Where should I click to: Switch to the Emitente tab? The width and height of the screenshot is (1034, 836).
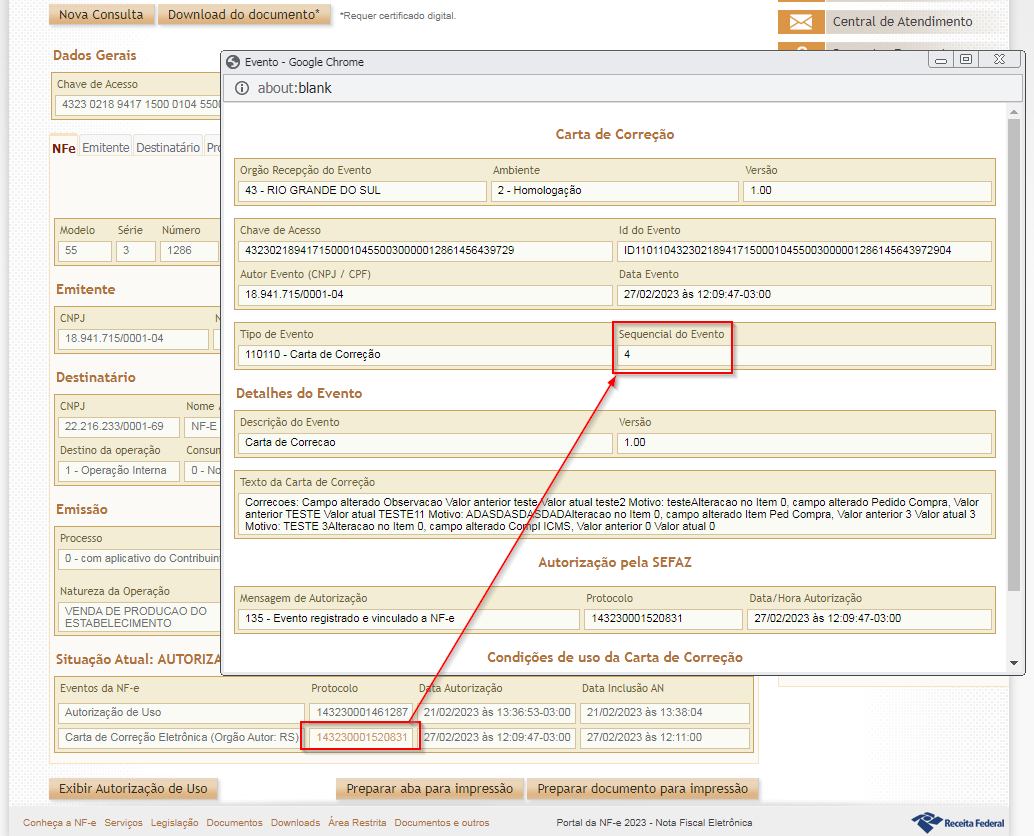[x=106, y=148]
